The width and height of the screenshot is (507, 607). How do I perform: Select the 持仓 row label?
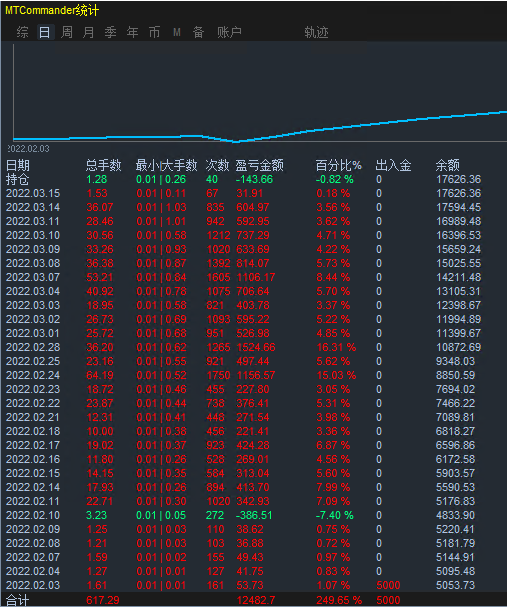[17, 180]
